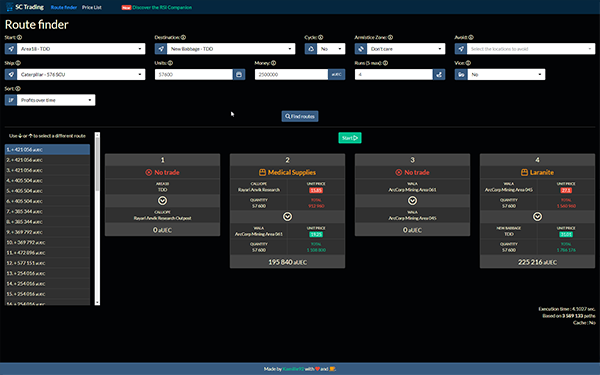The image size is (600, 375).
Task: Click the Find routes button
Action: [x=300, y=116]
